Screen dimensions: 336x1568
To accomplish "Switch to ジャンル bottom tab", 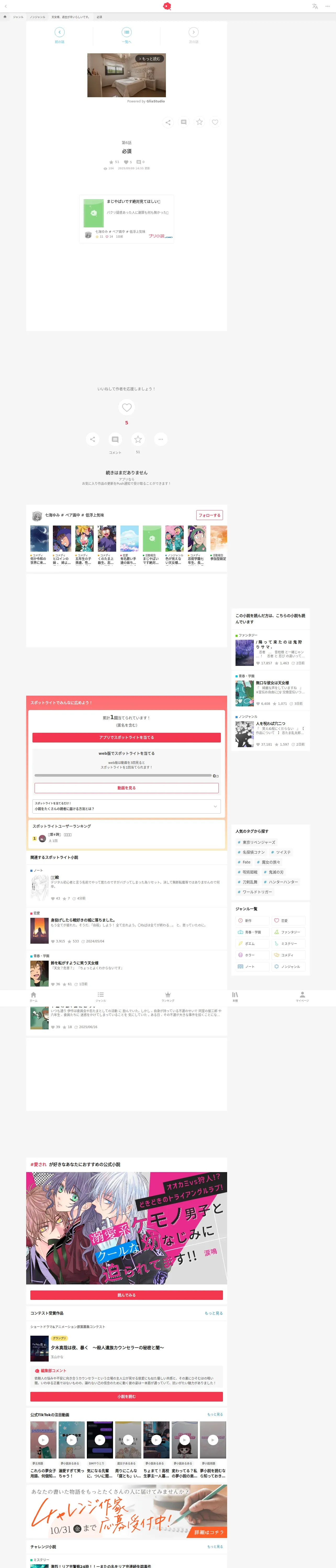I will (x=101, y=996).
